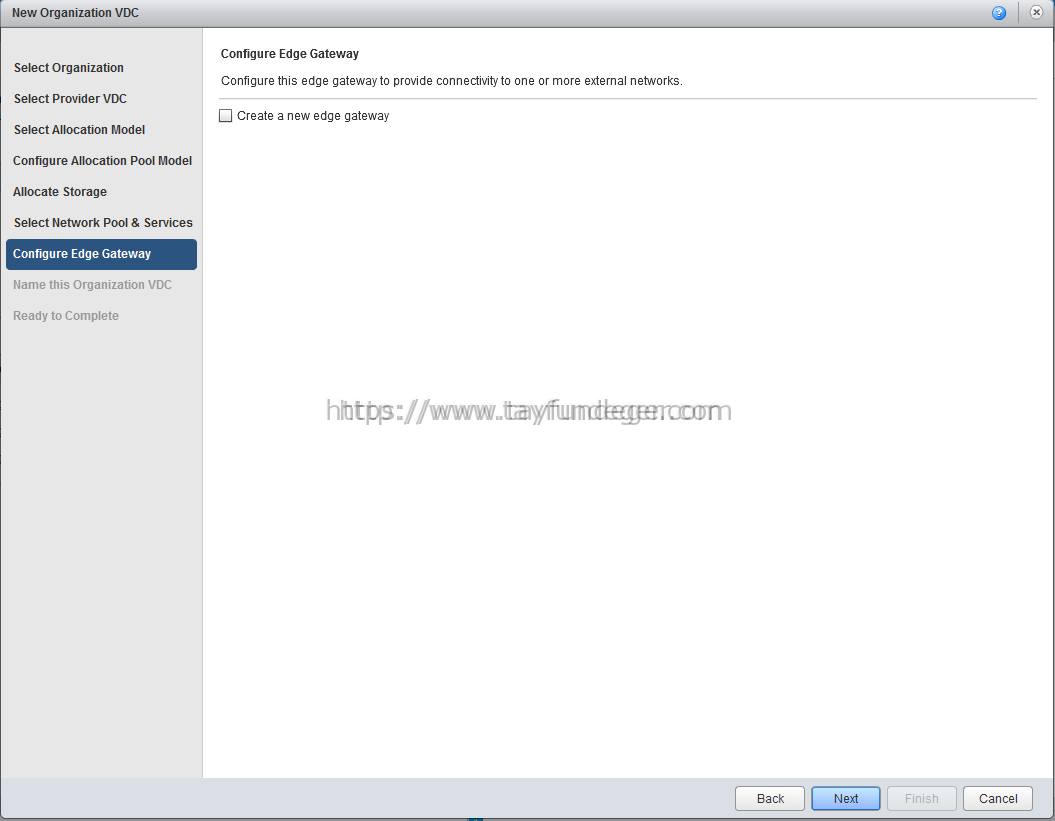Click the Next button

846,798
